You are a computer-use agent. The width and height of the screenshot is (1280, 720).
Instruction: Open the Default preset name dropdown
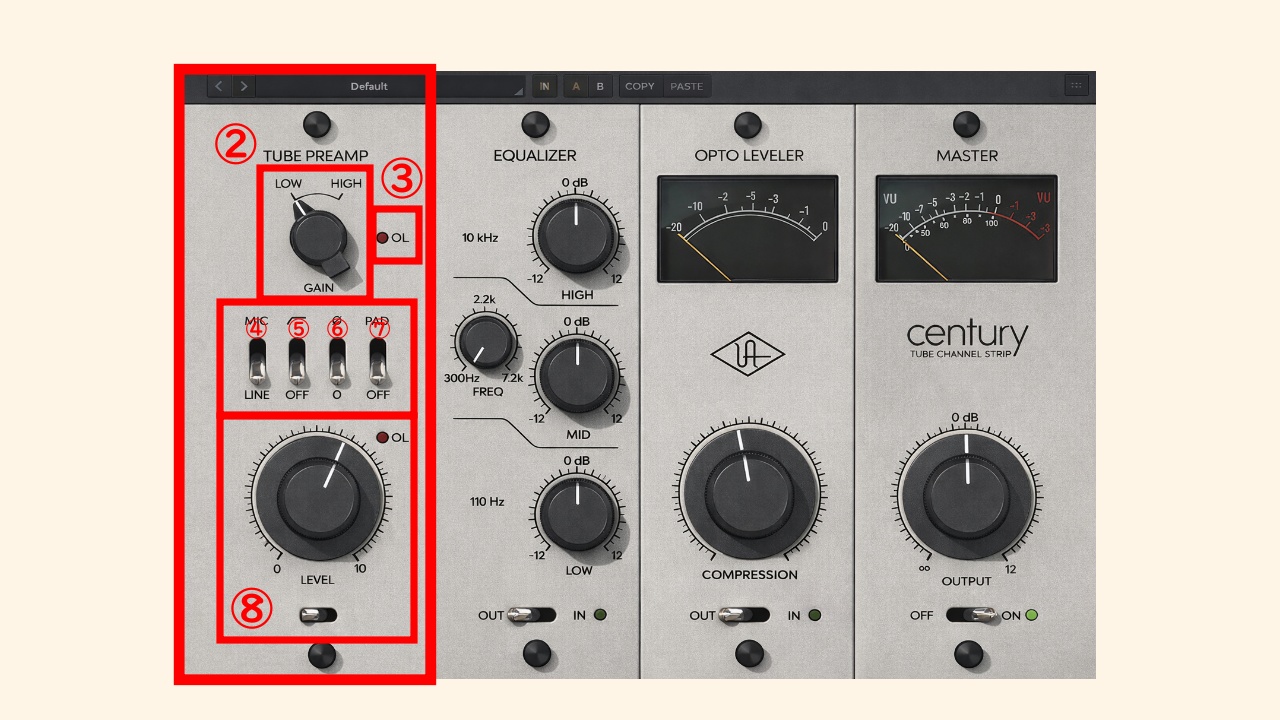pyautogui.click(x=369, y=86)
